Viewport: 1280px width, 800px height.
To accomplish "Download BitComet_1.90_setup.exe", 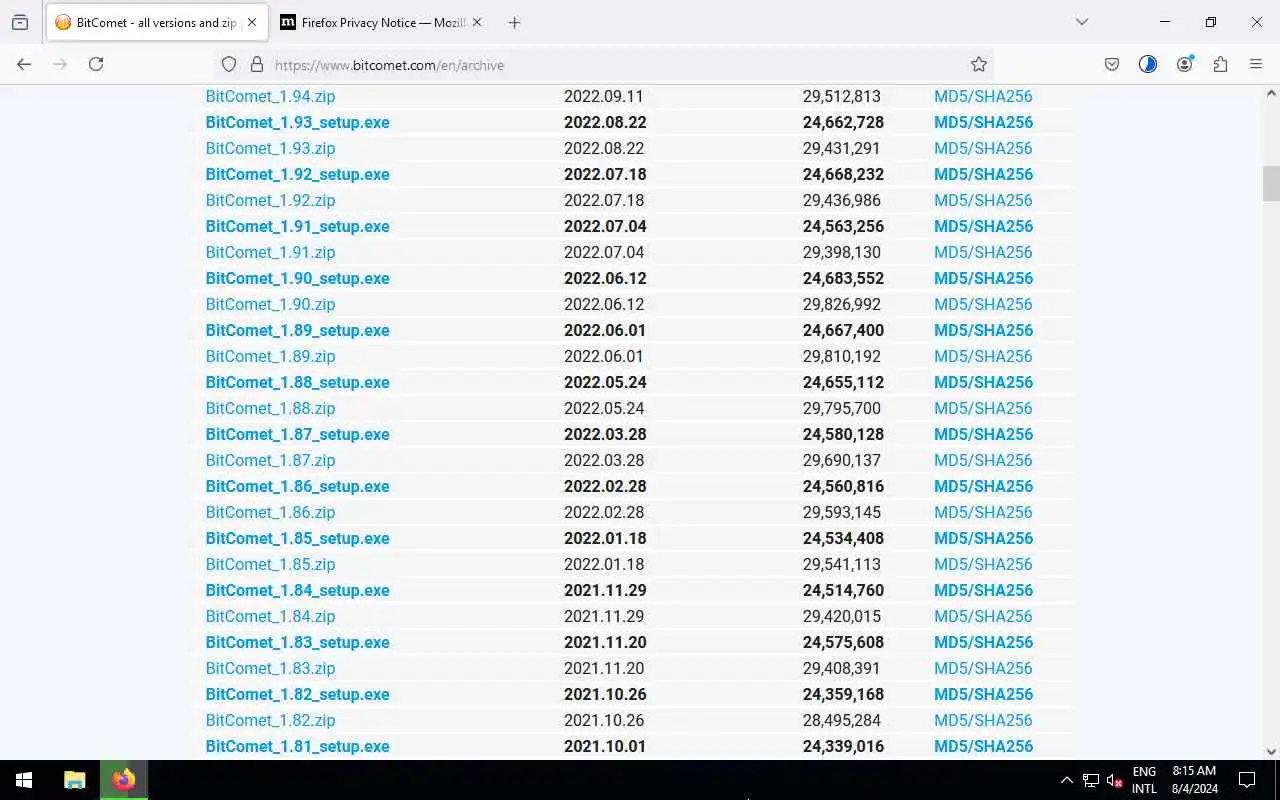I will click(297, 278).
